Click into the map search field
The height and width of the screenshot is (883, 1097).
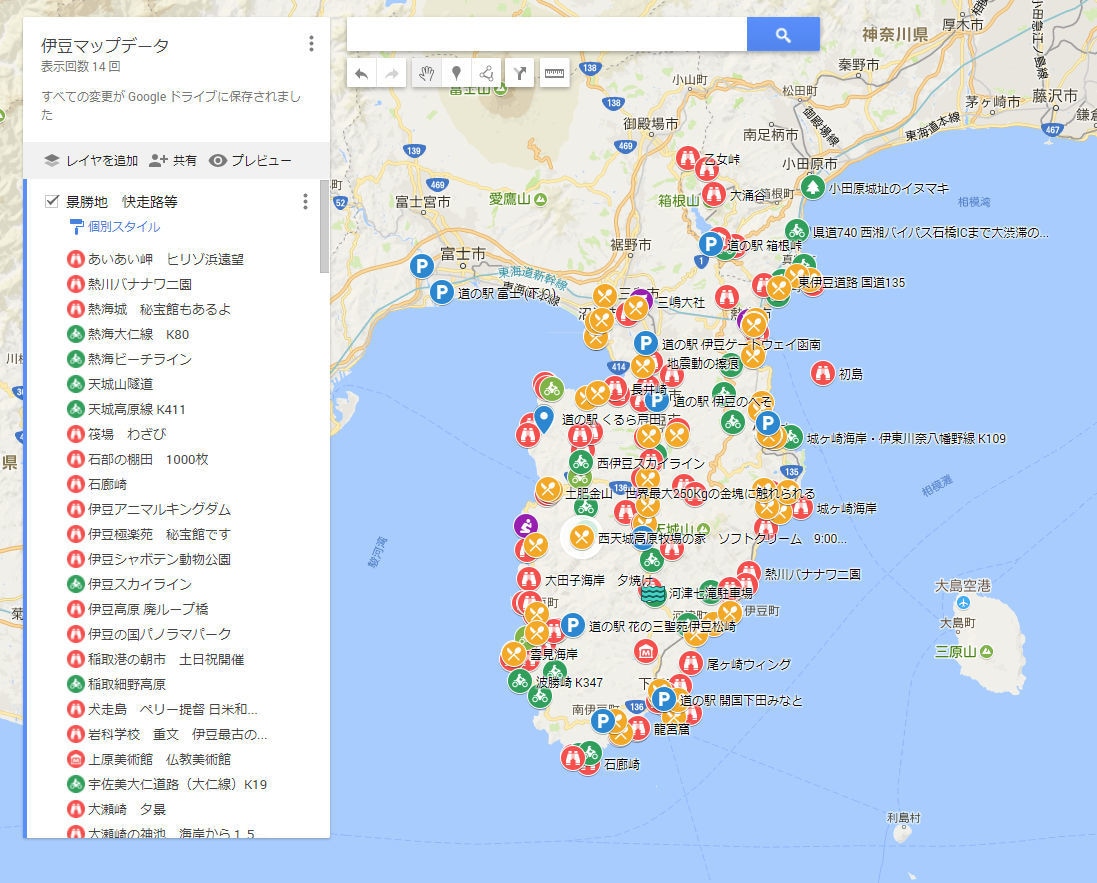(547, 34)
